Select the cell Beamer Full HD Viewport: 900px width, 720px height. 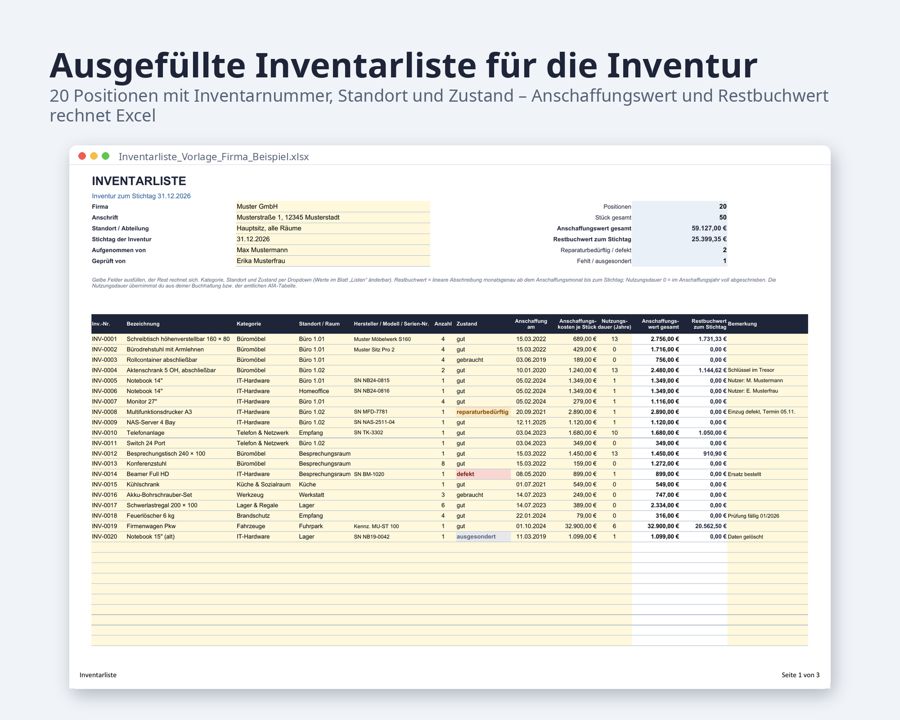148,474
